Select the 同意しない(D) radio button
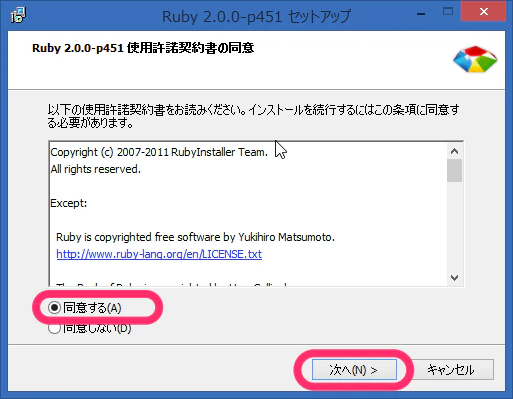Viewport: 513px width, 399px height. (54, 328)
